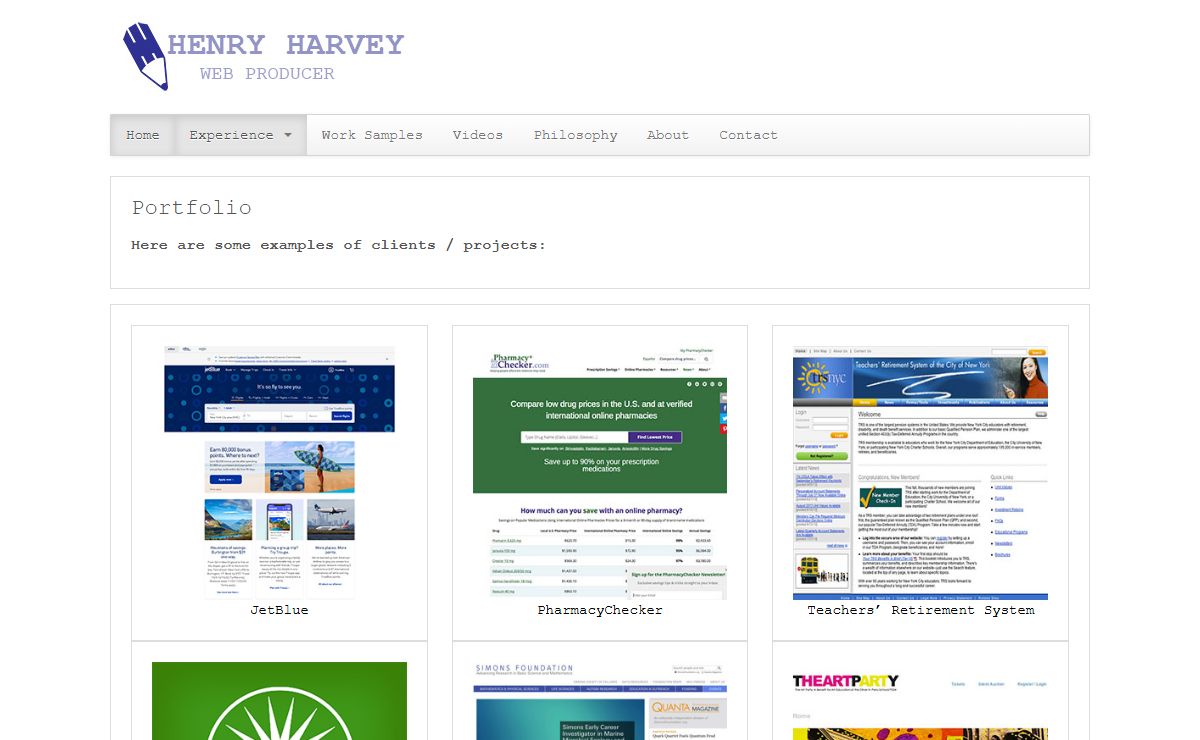
Task: Go to the Home menu item
Action: click(x=143, y=135)
